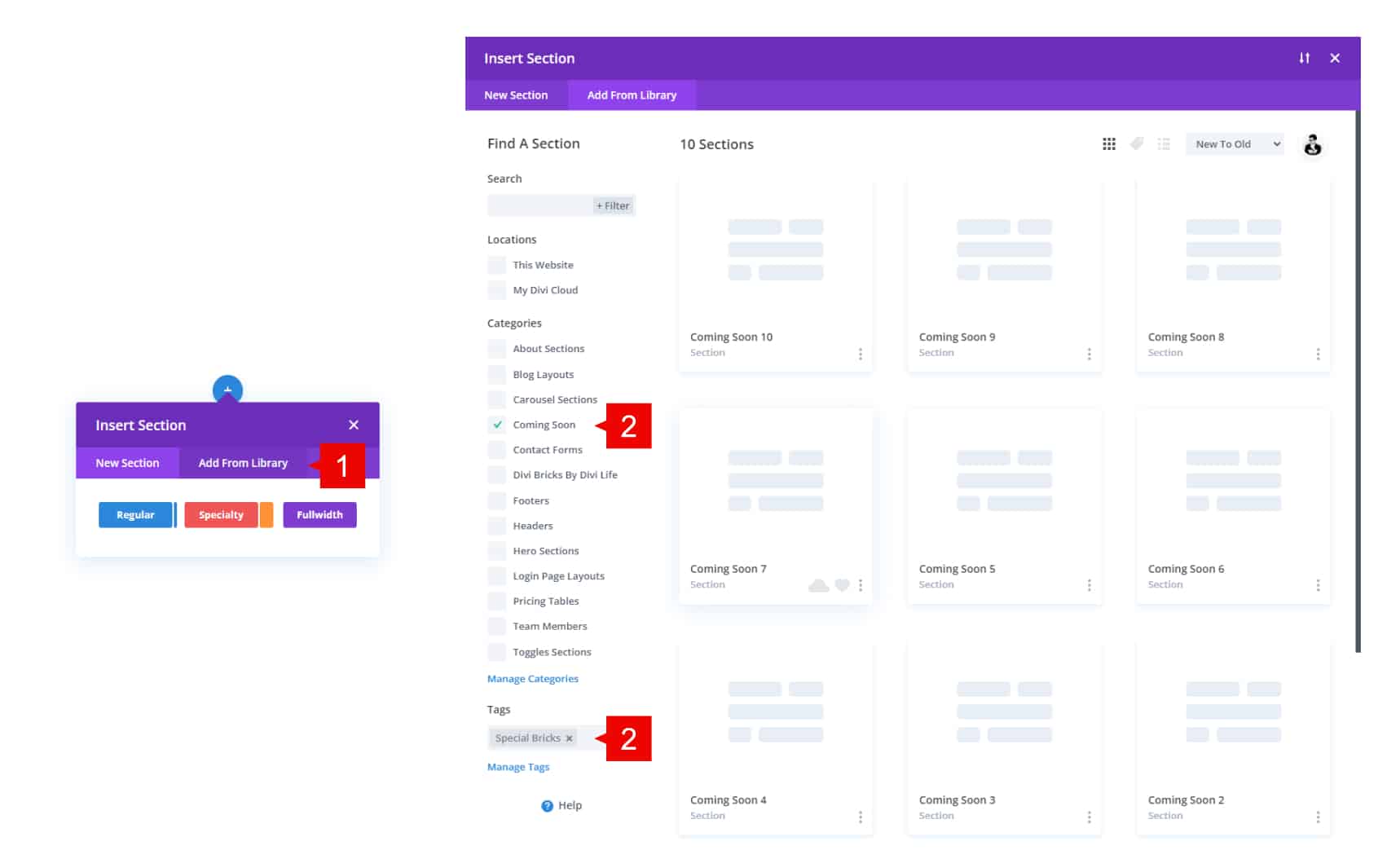Image resolution: width=1400 pixels, height=868 pixels.
Task: Favorite Coming Soon 7 with the heart icon
Action: [x=842, y=585]
